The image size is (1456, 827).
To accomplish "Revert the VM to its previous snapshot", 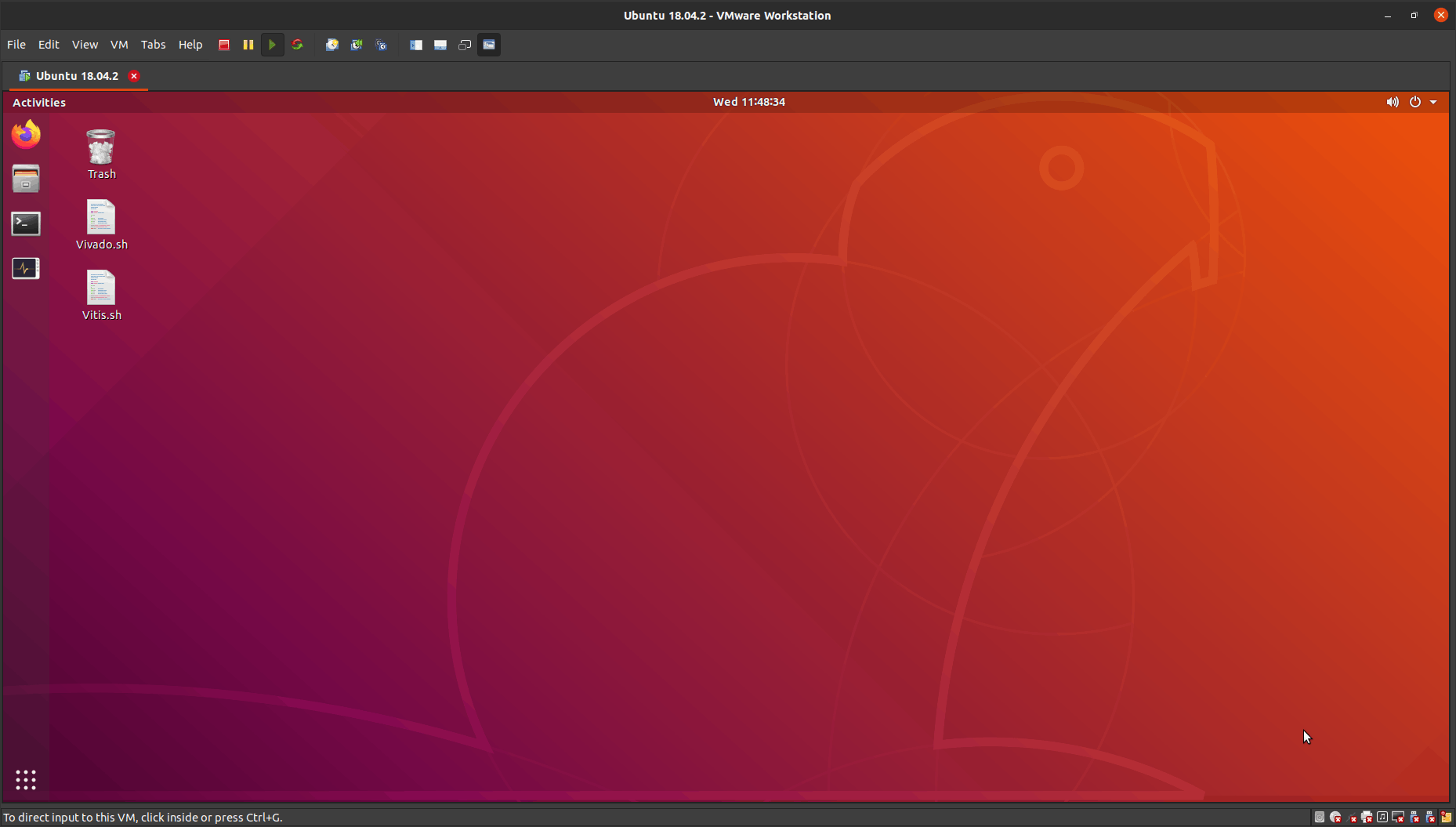I will 357,45.
